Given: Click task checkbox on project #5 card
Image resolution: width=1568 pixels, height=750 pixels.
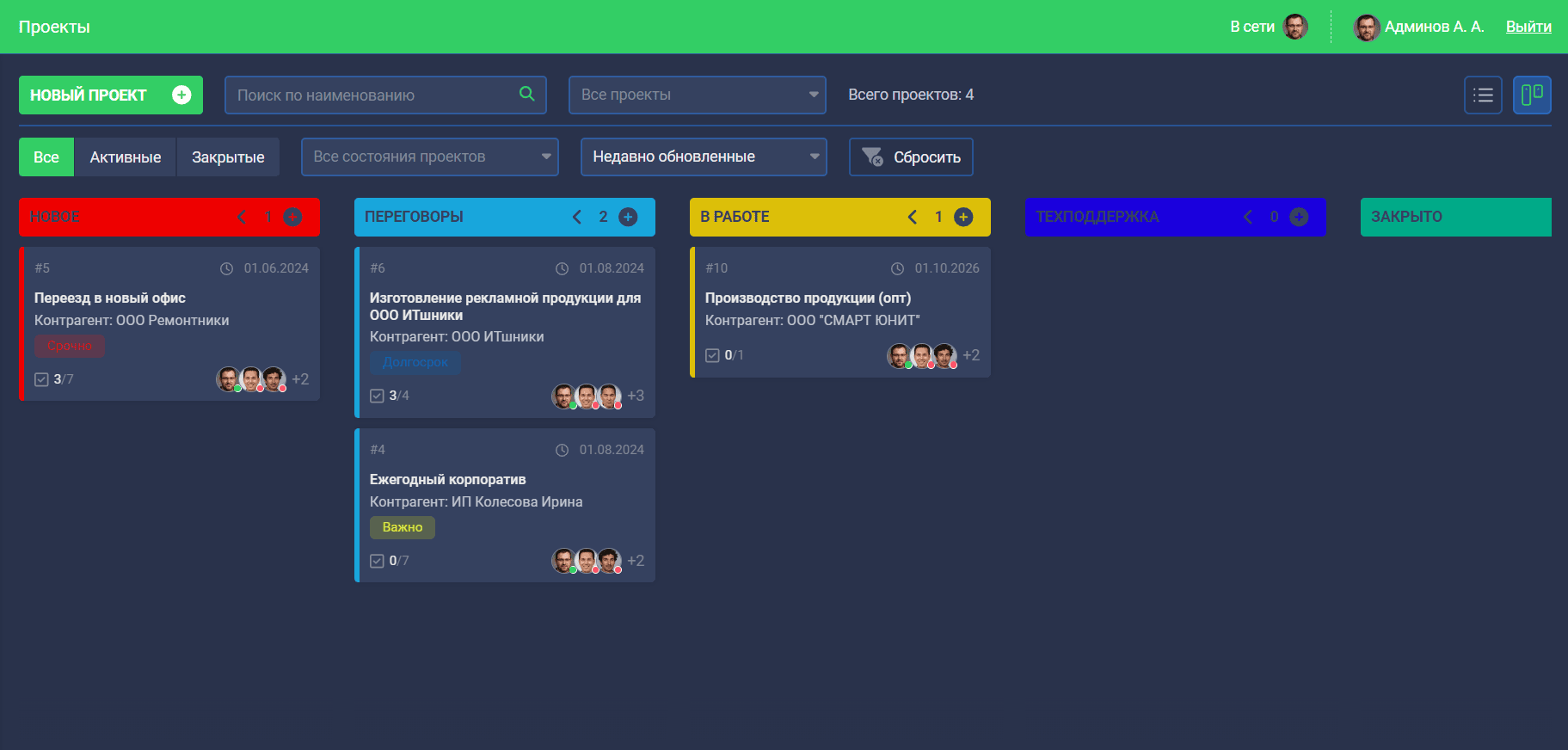Looking at the screenshot, I should [41, 379].
